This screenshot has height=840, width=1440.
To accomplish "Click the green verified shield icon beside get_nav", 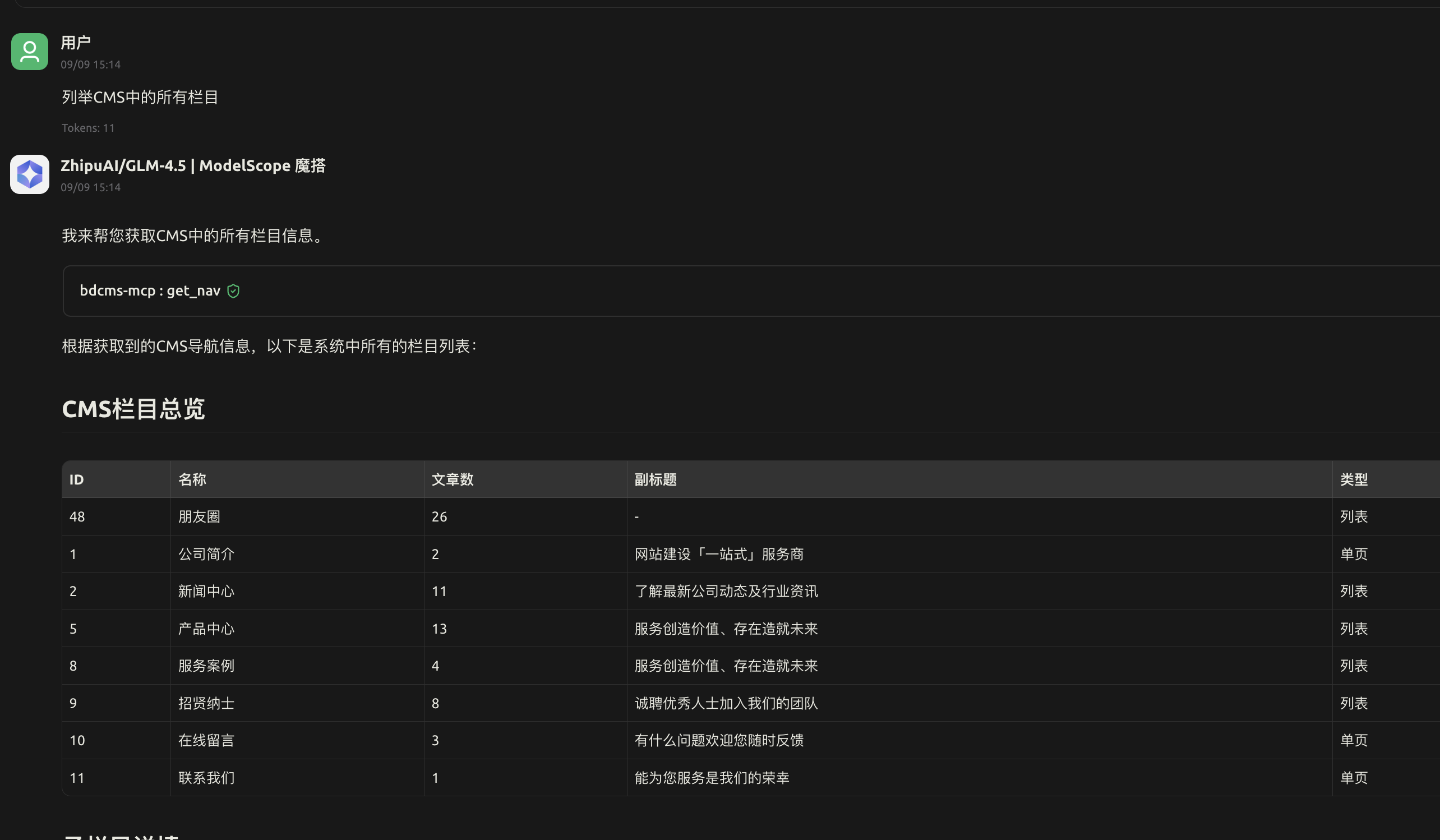I will pos(233,291).
